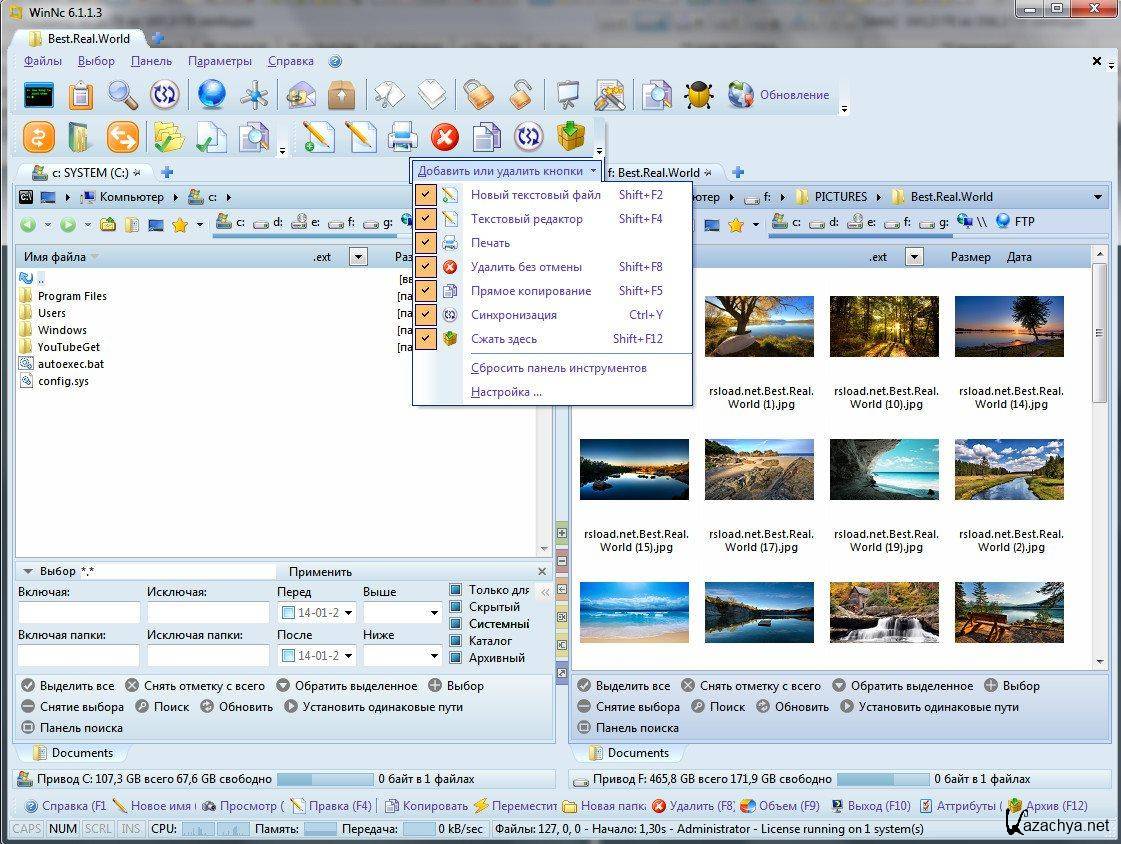This screenshot has width=1121, height=844.
Task: Expand the Выше size dropdown
Action: pyautogui.click(x=434, y=613)
